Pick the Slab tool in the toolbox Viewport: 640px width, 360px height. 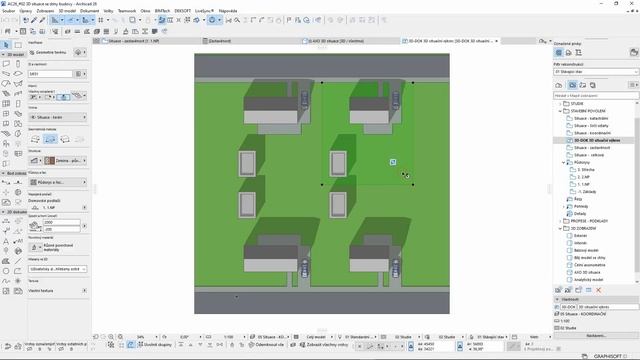click(x=18, y=74)
